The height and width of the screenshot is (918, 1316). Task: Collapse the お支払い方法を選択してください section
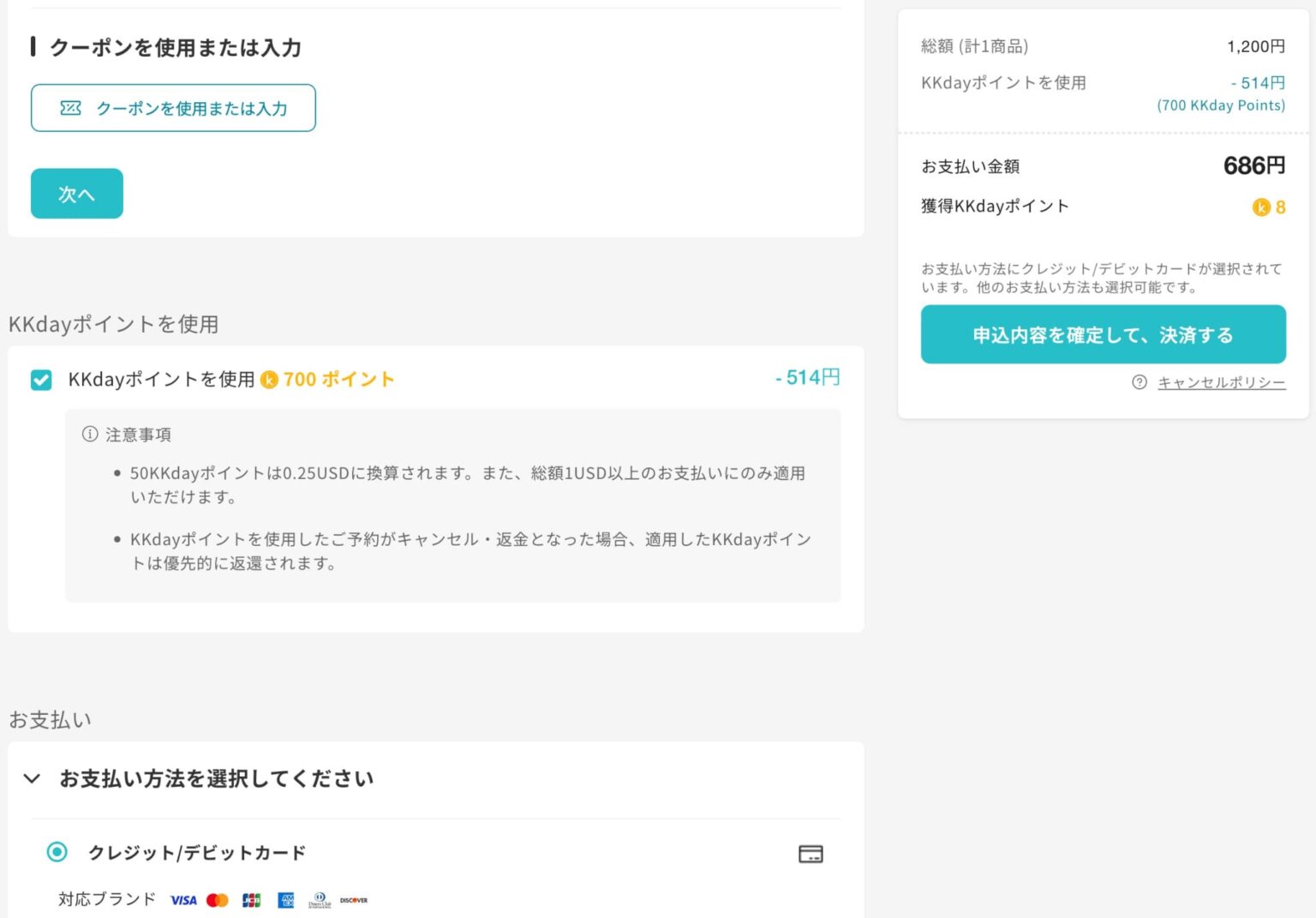tap(32, 779)
